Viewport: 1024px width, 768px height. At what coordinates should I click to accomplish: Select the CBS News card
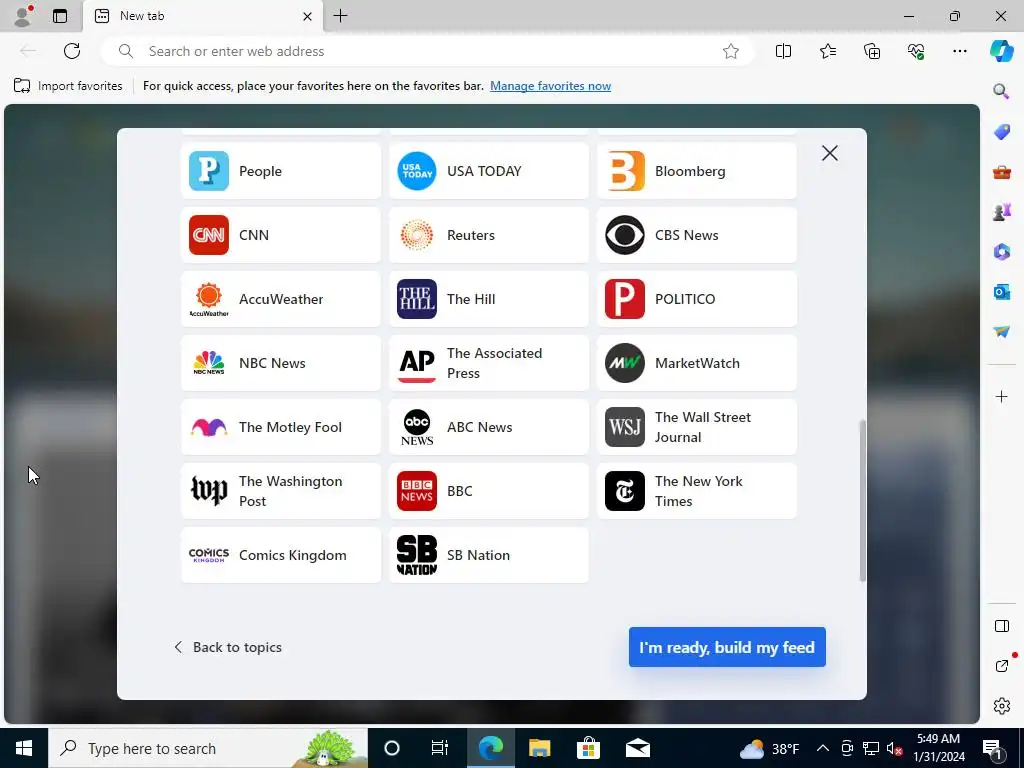coord(697,235)
